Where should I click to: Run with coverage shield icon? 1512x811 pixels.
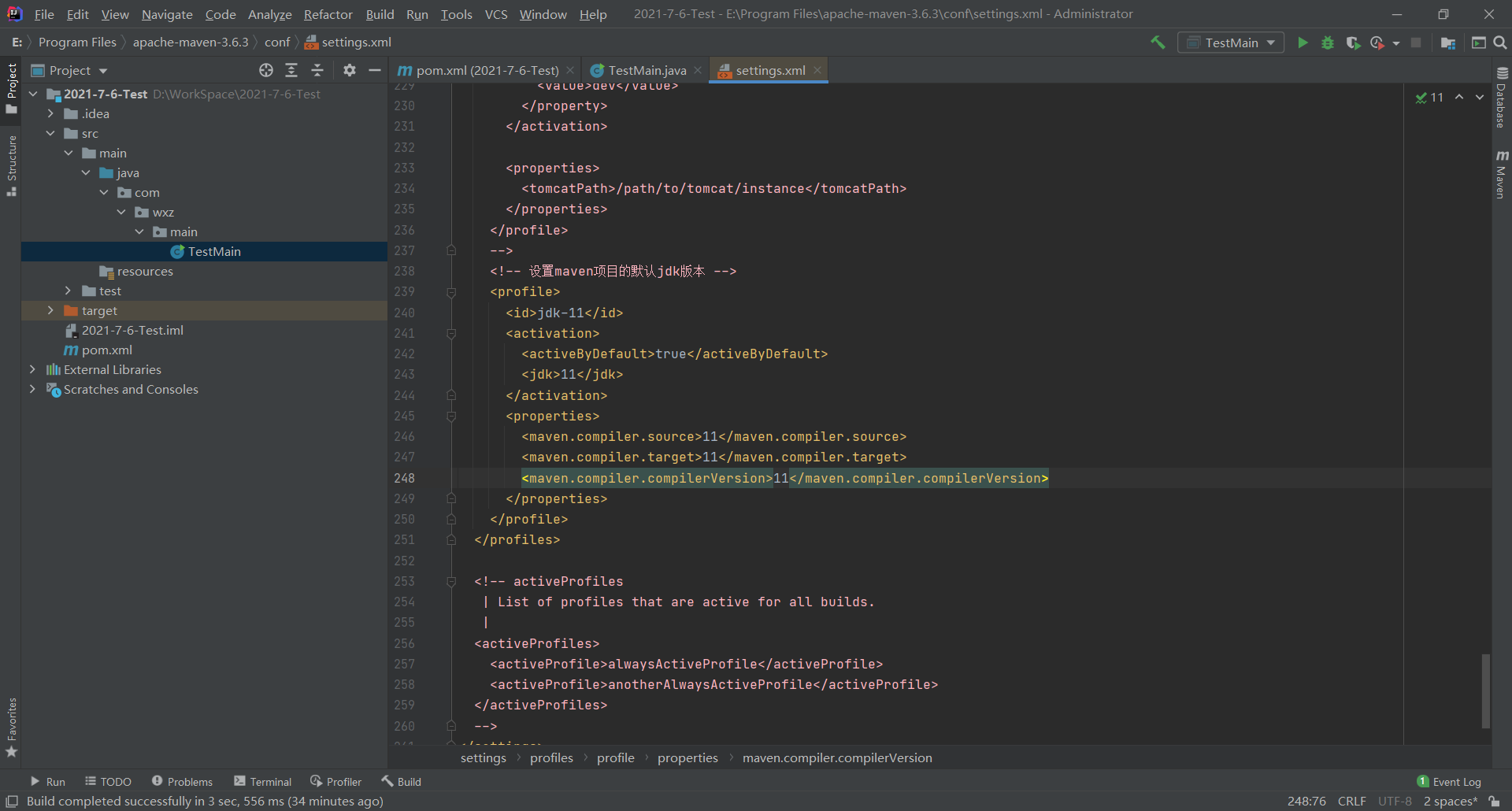tap(1353, 43)
